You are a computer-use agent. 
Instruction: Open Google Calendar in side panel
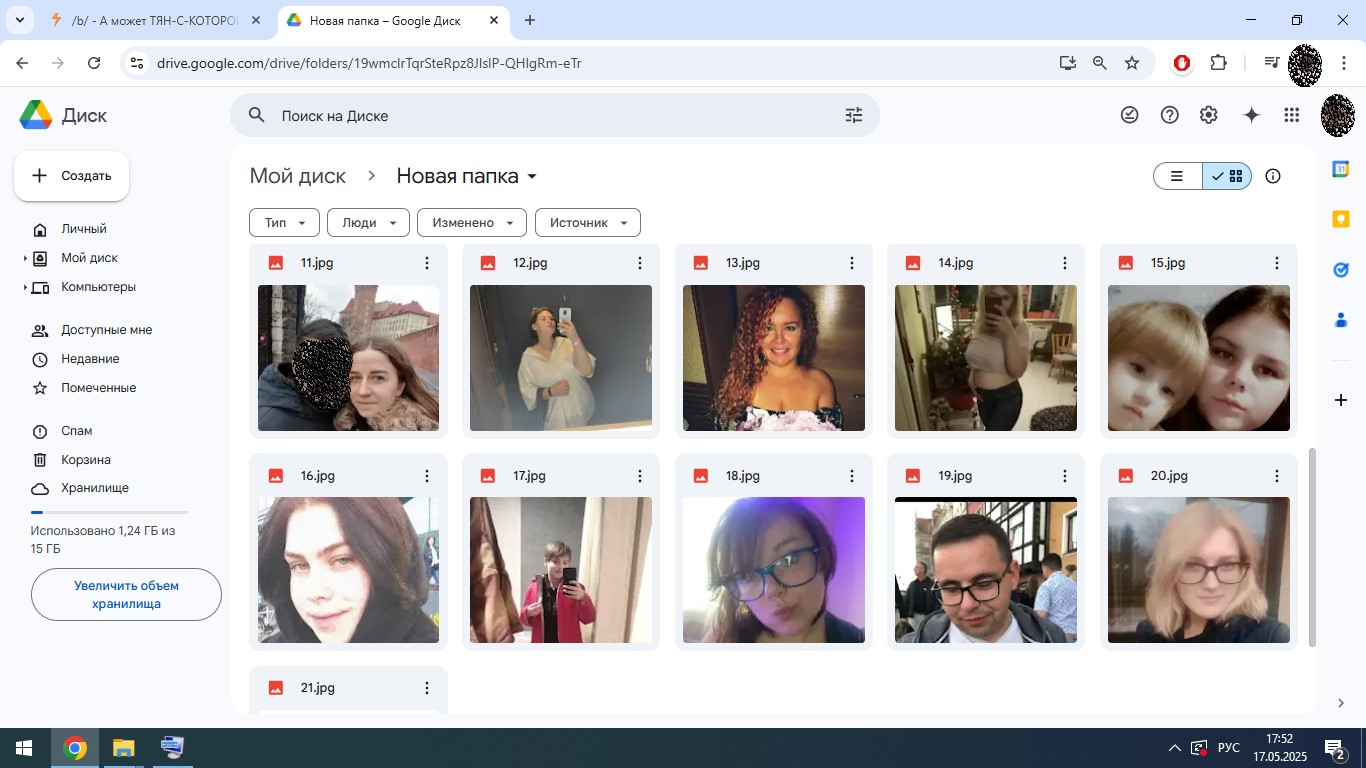[x=1341, y=169]
